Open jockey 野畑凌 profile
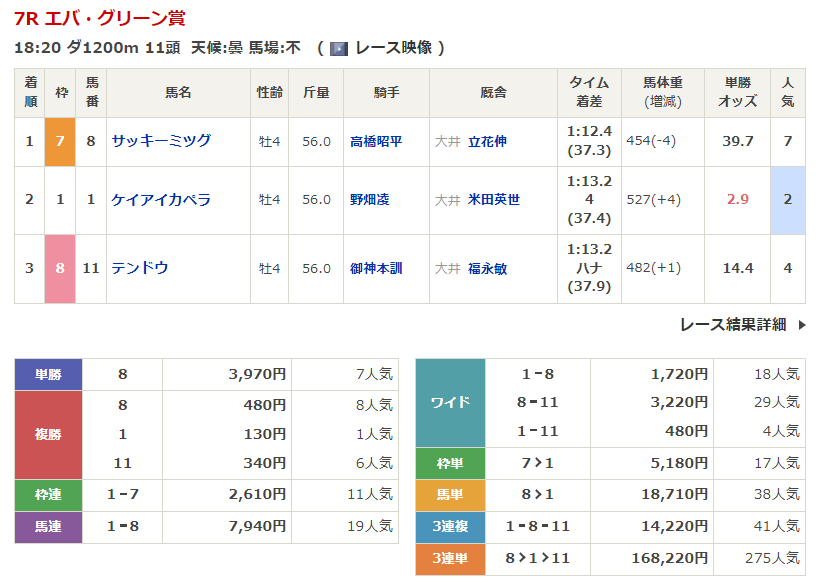Screen dimensions: 818x584 click(x=369, y=199)
